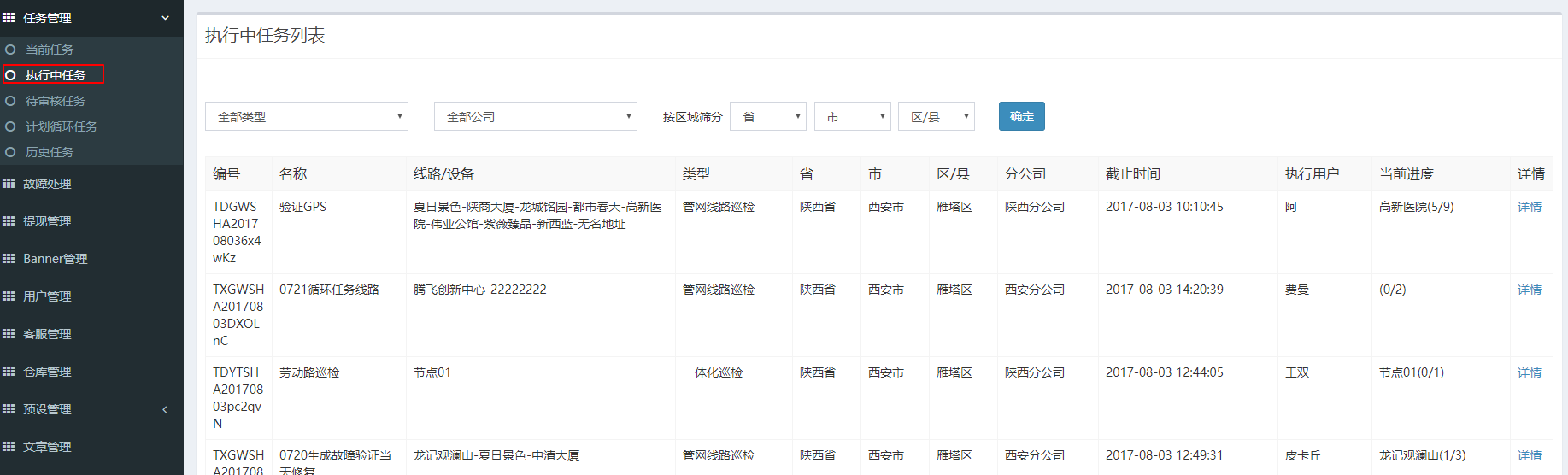Click the 执行用户 column header
Screen dimensions: 1568x475
pos(1313,173)
